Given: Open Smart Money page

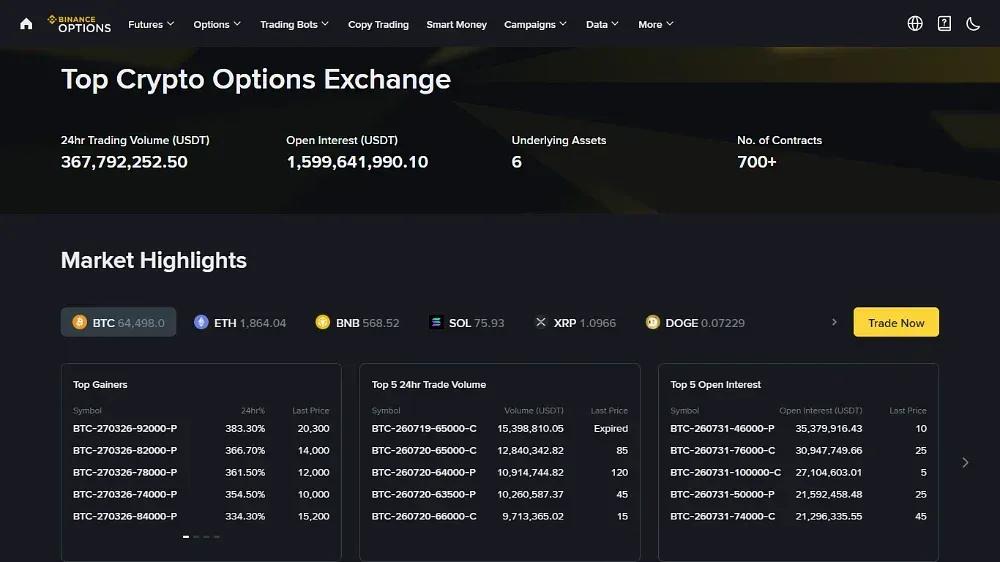Looking at the screenshot, I should pos(457,24).
